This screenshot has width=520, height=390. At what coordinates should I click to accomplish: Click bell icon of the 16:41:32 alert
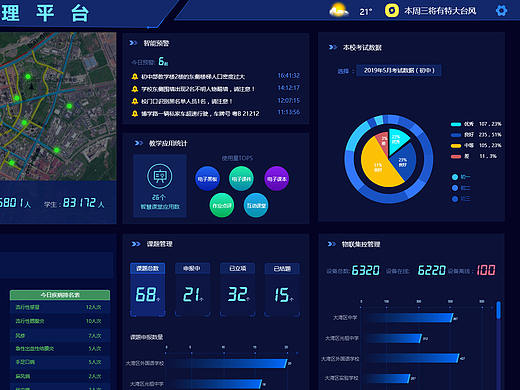tap(135, 77)
